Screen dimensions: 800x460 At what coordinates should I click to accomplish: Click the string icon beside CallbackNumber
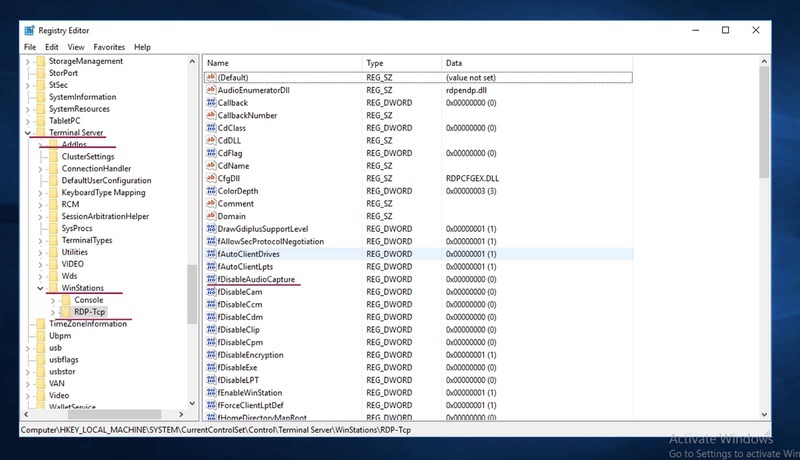[x=211, y=115]
